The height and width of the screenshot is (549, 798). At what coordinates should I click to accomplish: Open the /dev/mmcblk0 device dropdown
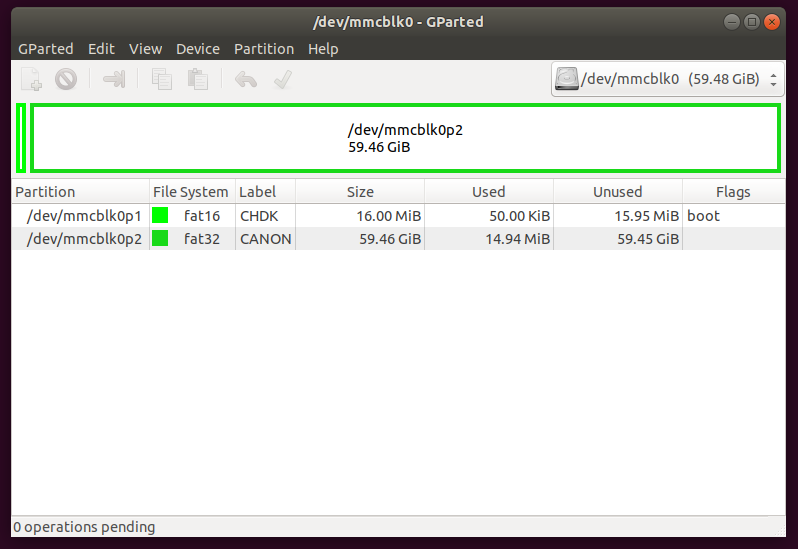pyautogui.click(x=667, y=79)
